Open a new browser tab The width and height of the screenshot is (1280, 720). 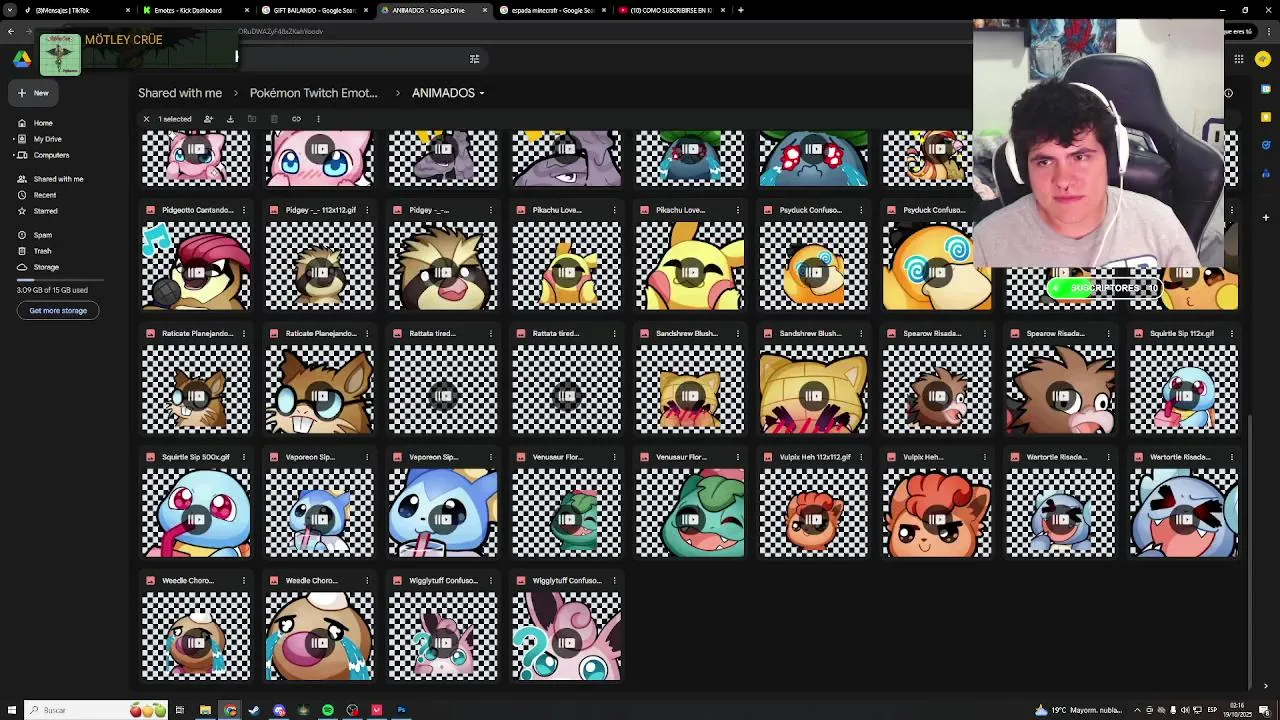coord(741,10)
